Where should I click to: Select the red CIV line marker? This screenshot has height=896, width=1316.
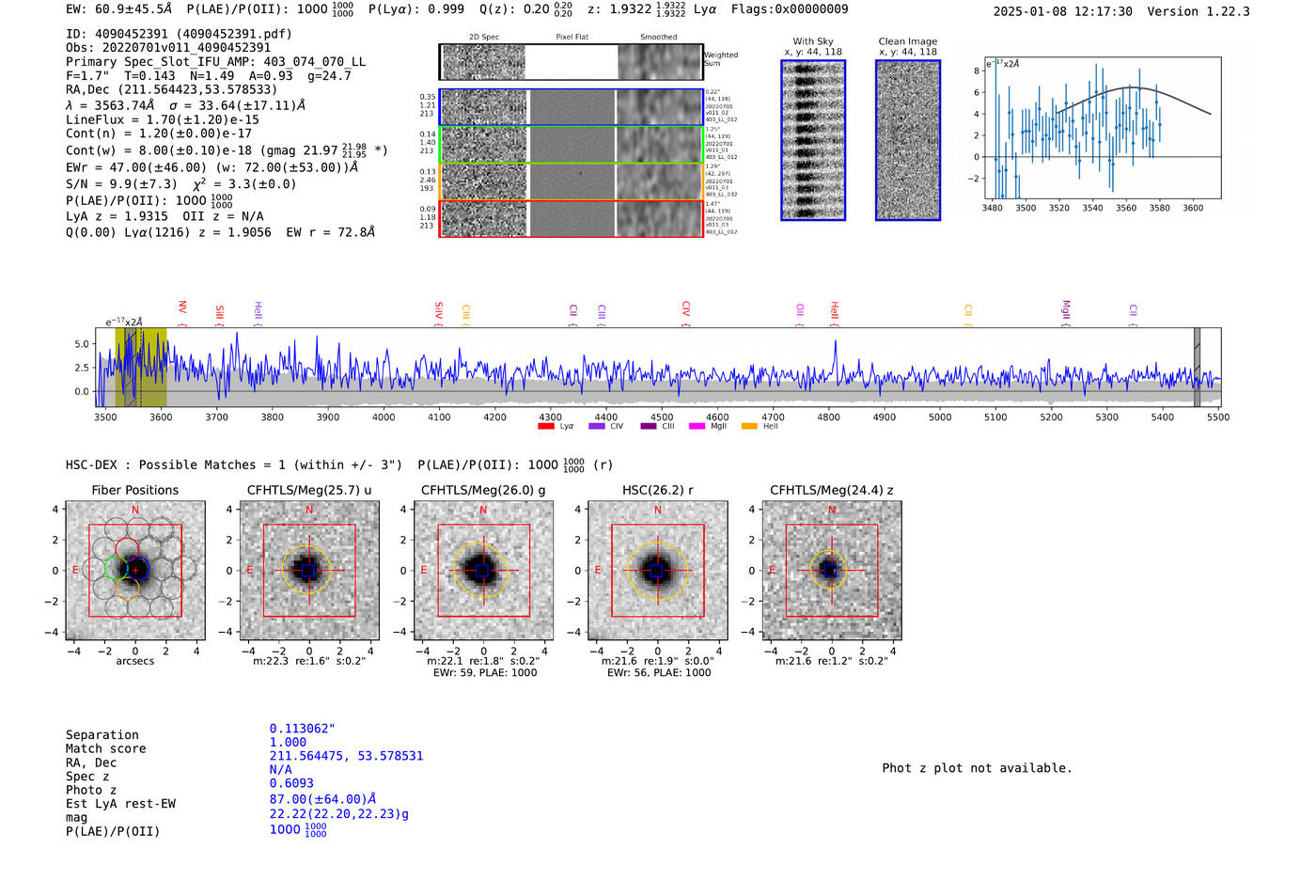coord(686,314)
